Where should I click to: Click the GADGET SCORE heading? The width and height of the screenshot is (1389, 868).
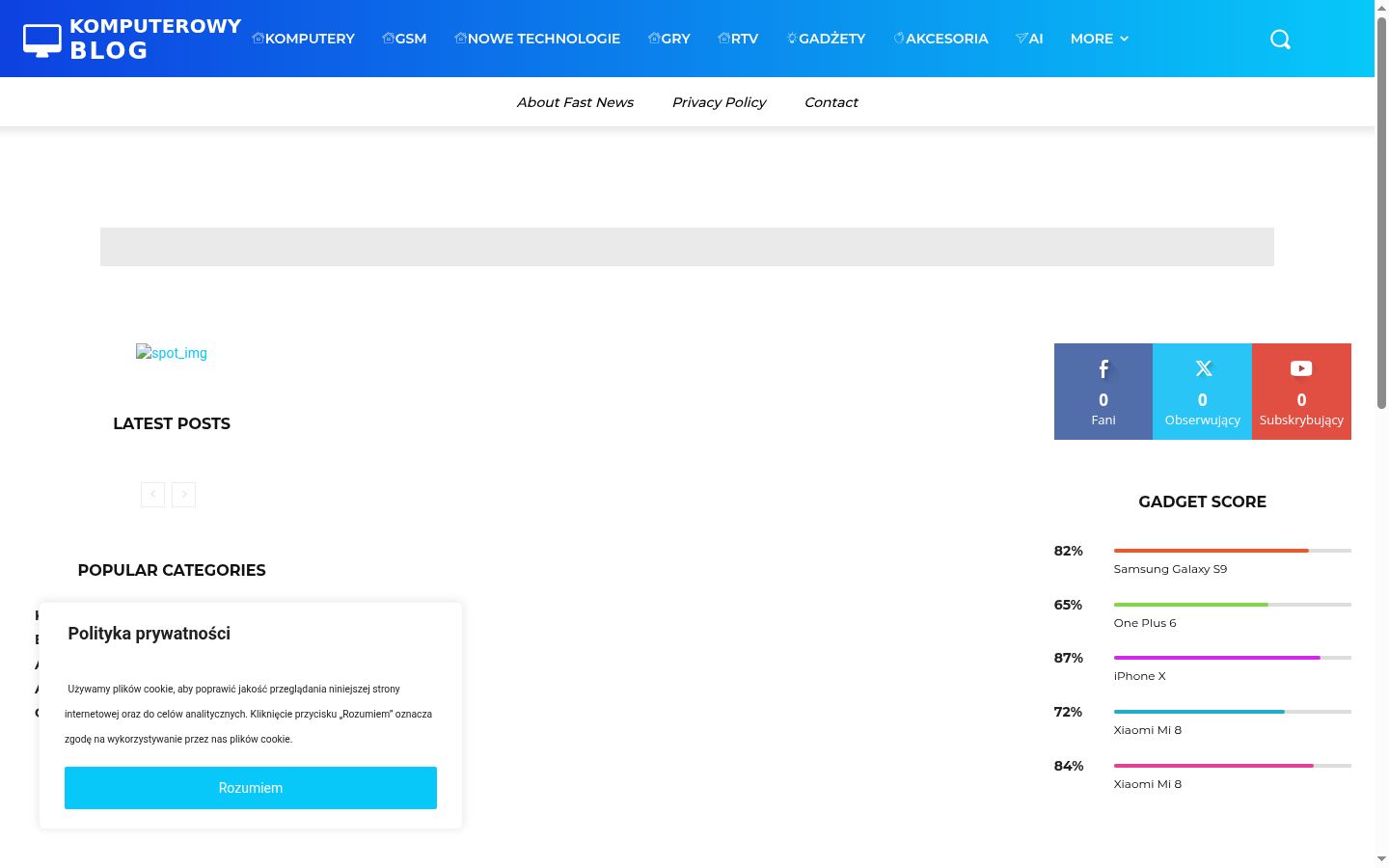tap(1203, 502)
